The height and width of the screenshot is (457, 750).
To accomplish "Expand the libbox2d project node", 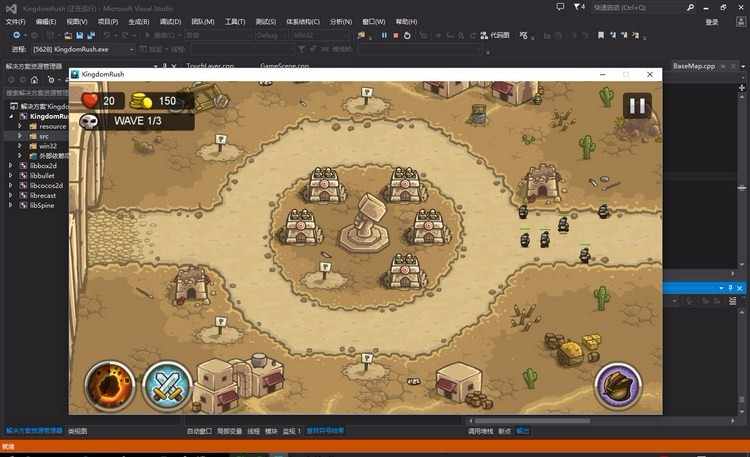I will tap(11, 165).
